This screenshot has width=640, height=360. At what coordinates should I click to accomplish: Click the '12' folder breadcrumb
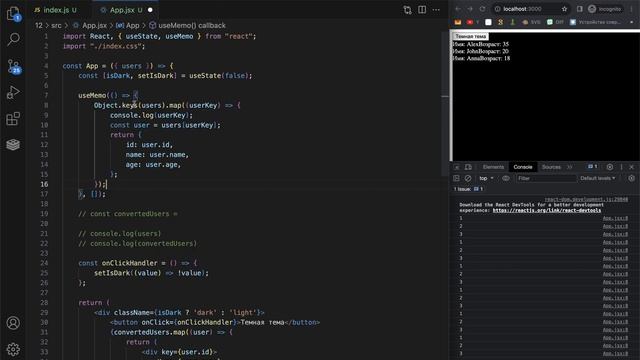click(x=39, y=25)
